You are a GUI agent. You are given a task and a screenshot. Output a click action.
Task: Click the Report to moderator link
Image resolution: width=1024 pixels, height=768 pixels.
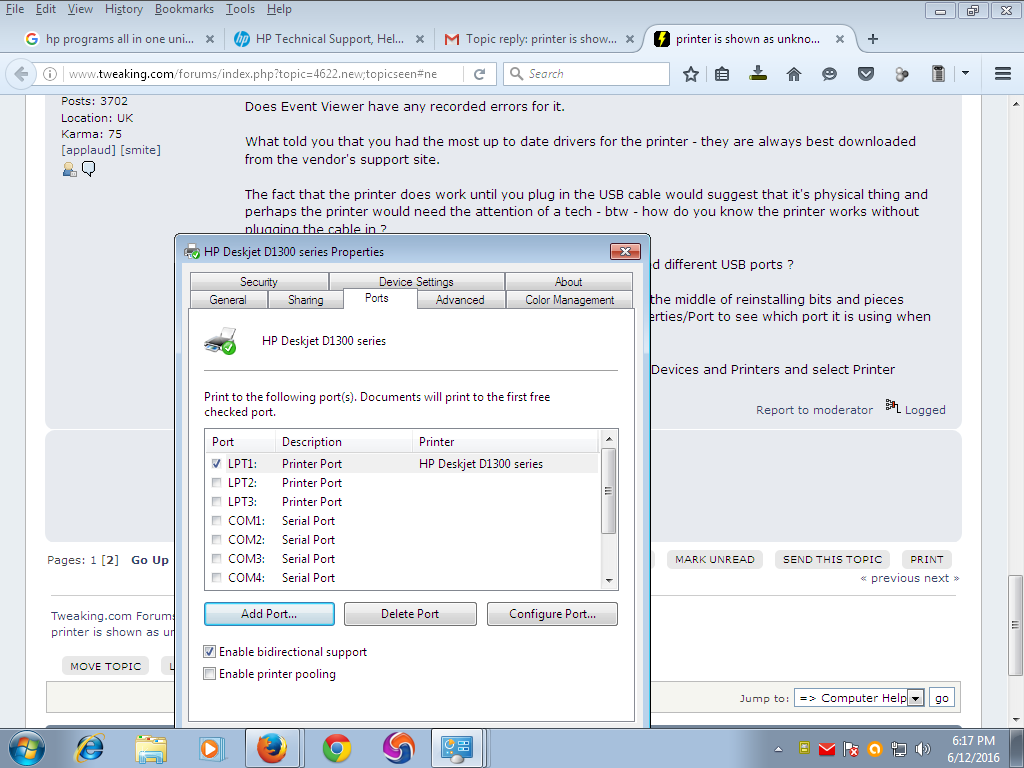(814, 410)
